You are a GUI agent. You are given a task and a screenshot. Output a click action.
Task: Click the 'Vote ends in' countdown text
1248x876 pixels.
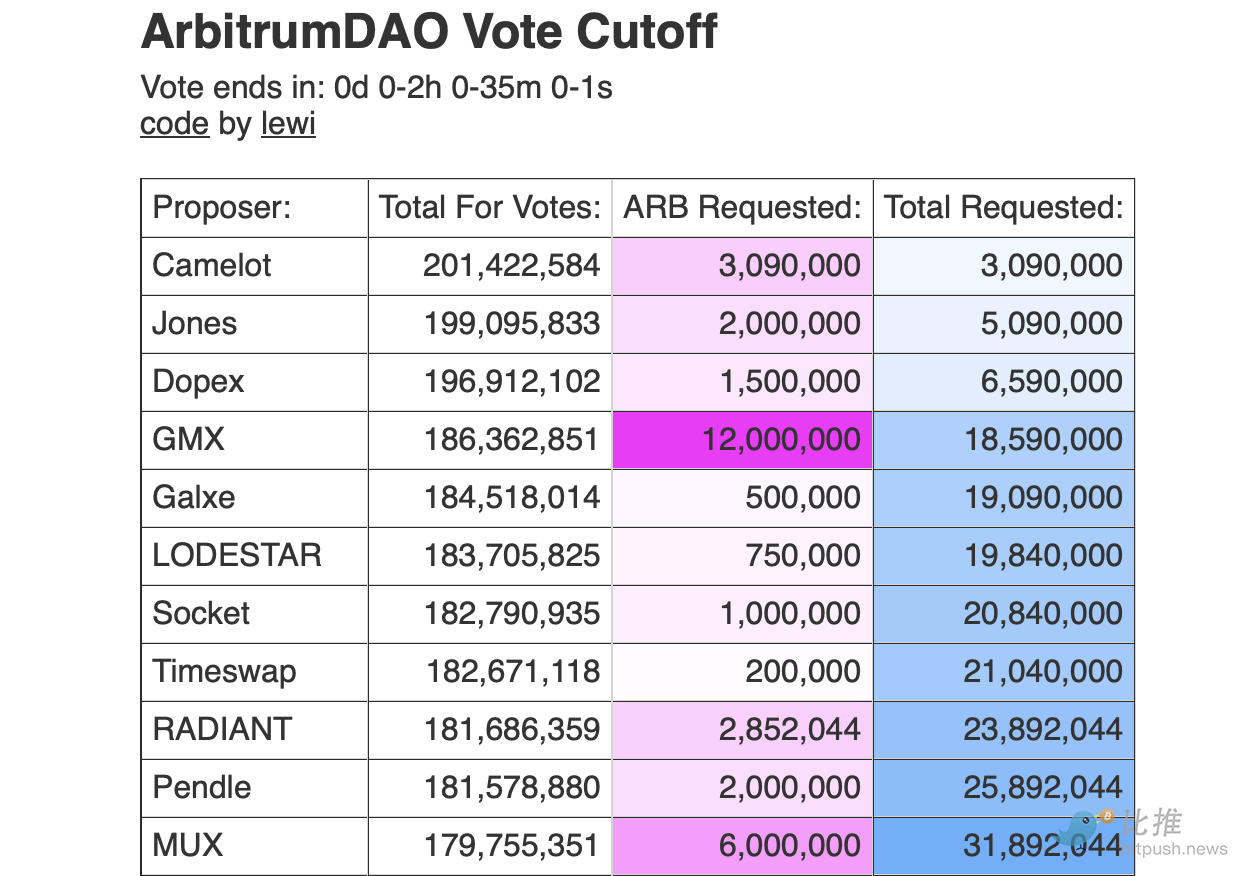(376, 88)
